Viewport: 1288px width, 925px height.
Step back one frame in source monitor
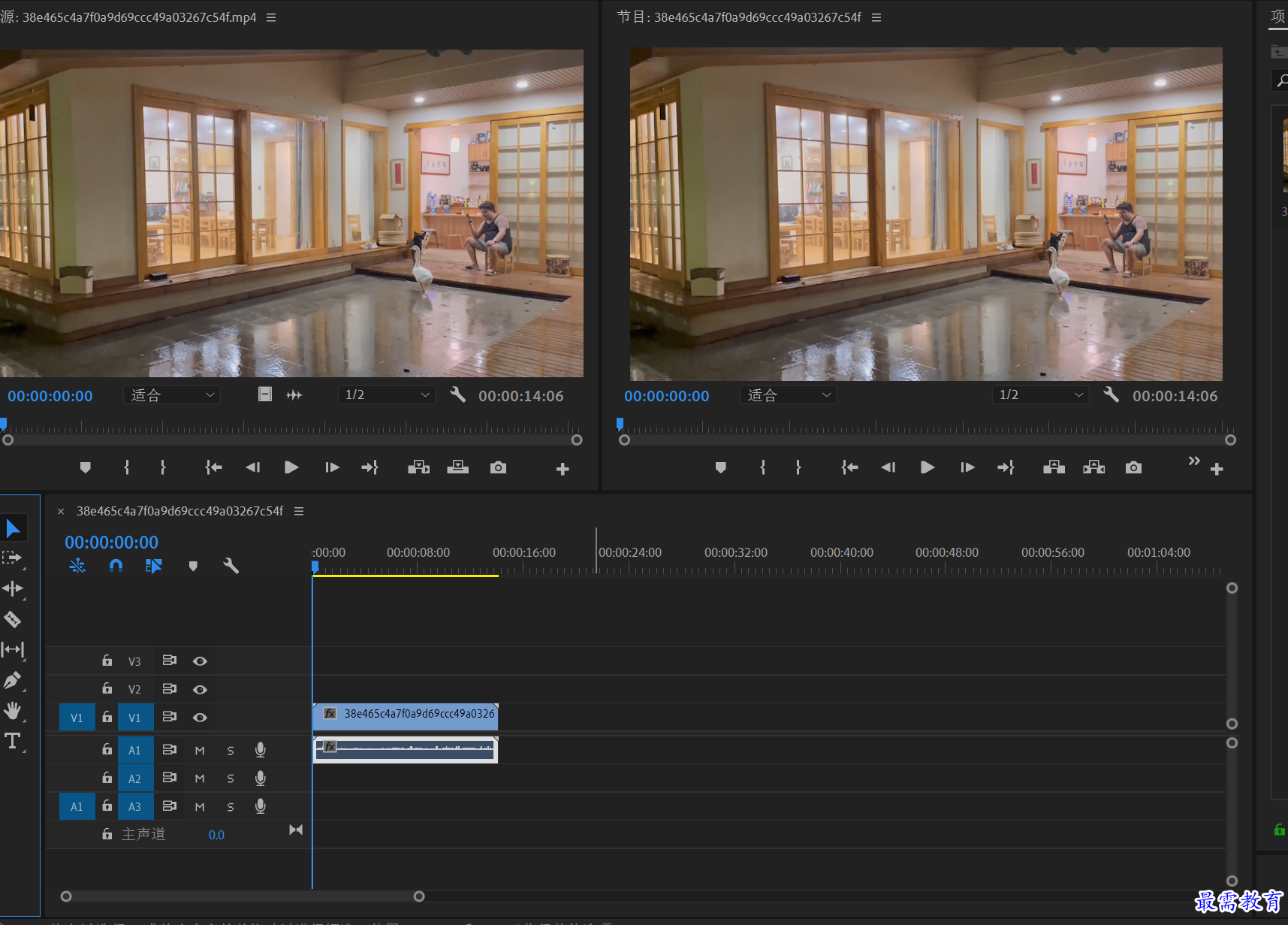coord(252,467)
